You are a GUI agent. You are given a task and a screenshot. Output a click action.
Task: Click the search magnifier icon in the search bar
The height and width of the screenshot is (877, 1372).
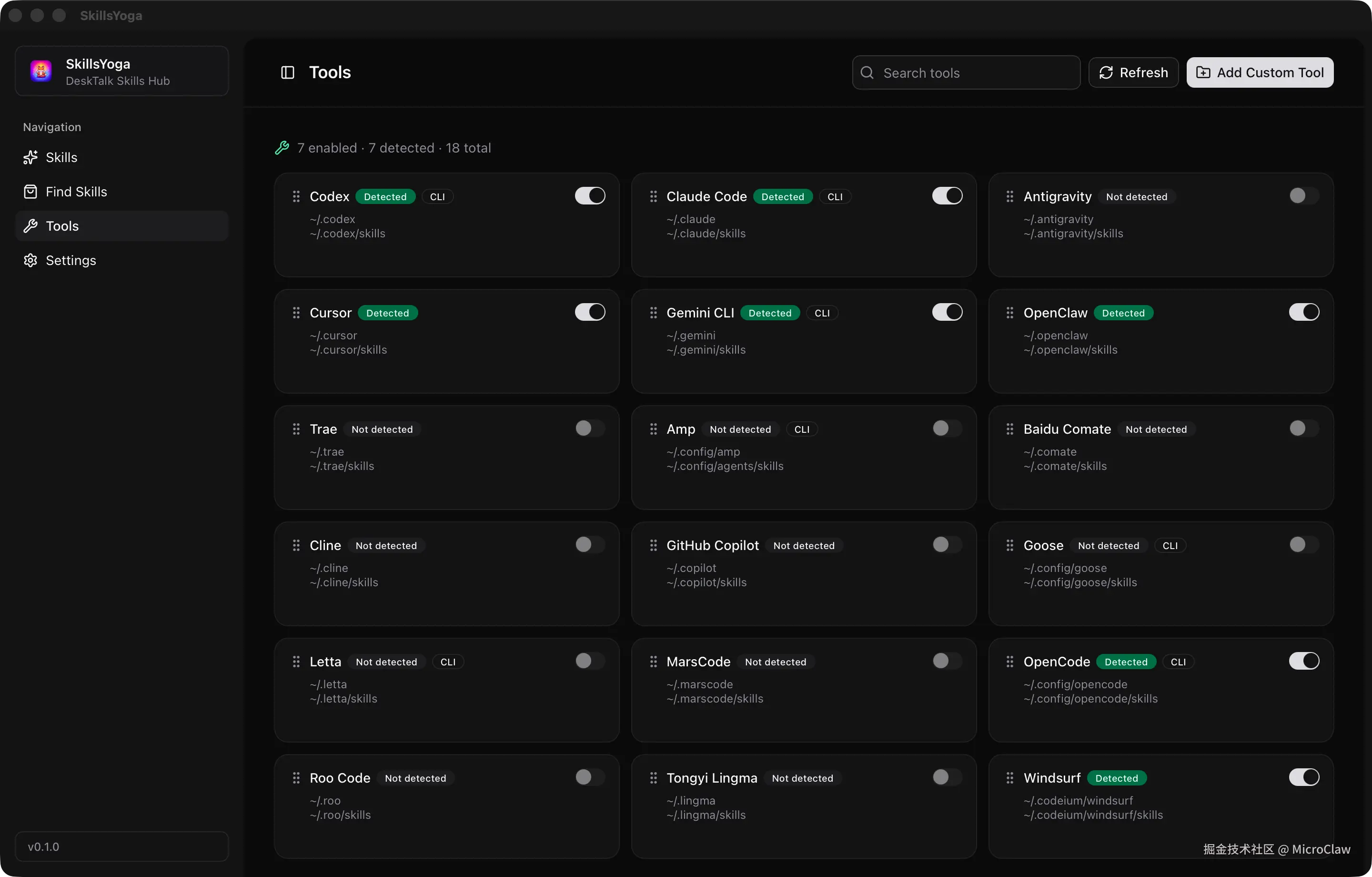[868, 72]
